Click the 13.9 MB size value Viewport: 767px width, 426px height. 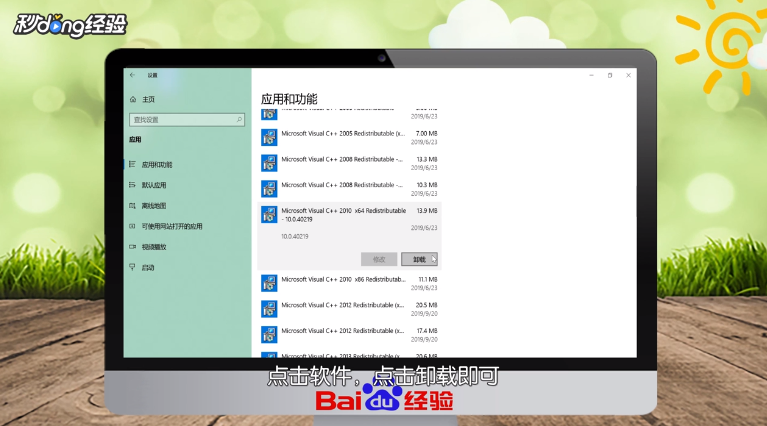427,211
